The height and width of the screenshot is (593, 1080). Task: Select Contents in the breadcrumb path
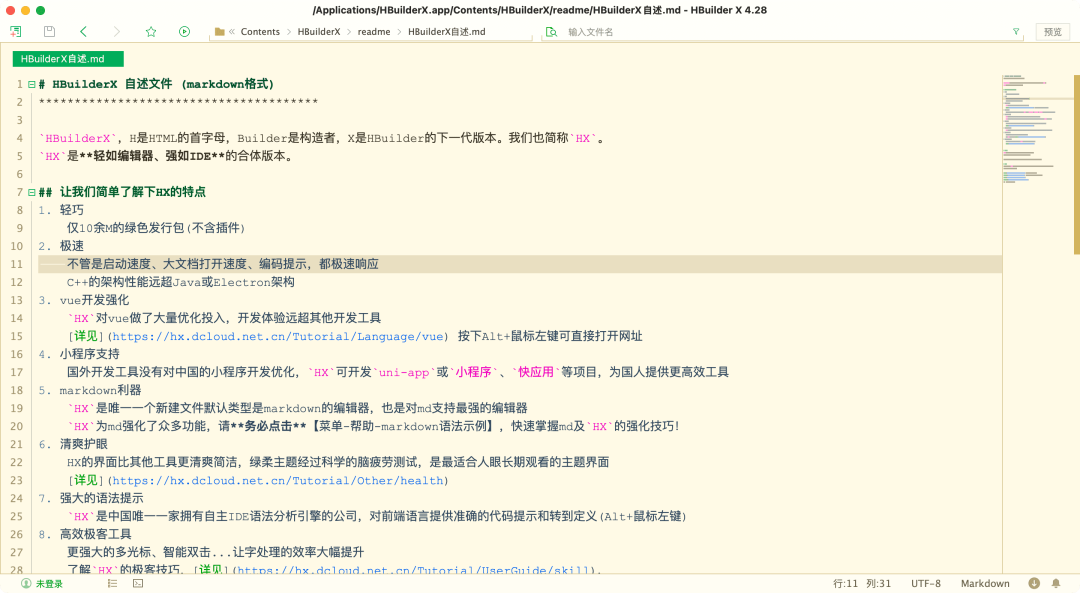coord(260,32)
